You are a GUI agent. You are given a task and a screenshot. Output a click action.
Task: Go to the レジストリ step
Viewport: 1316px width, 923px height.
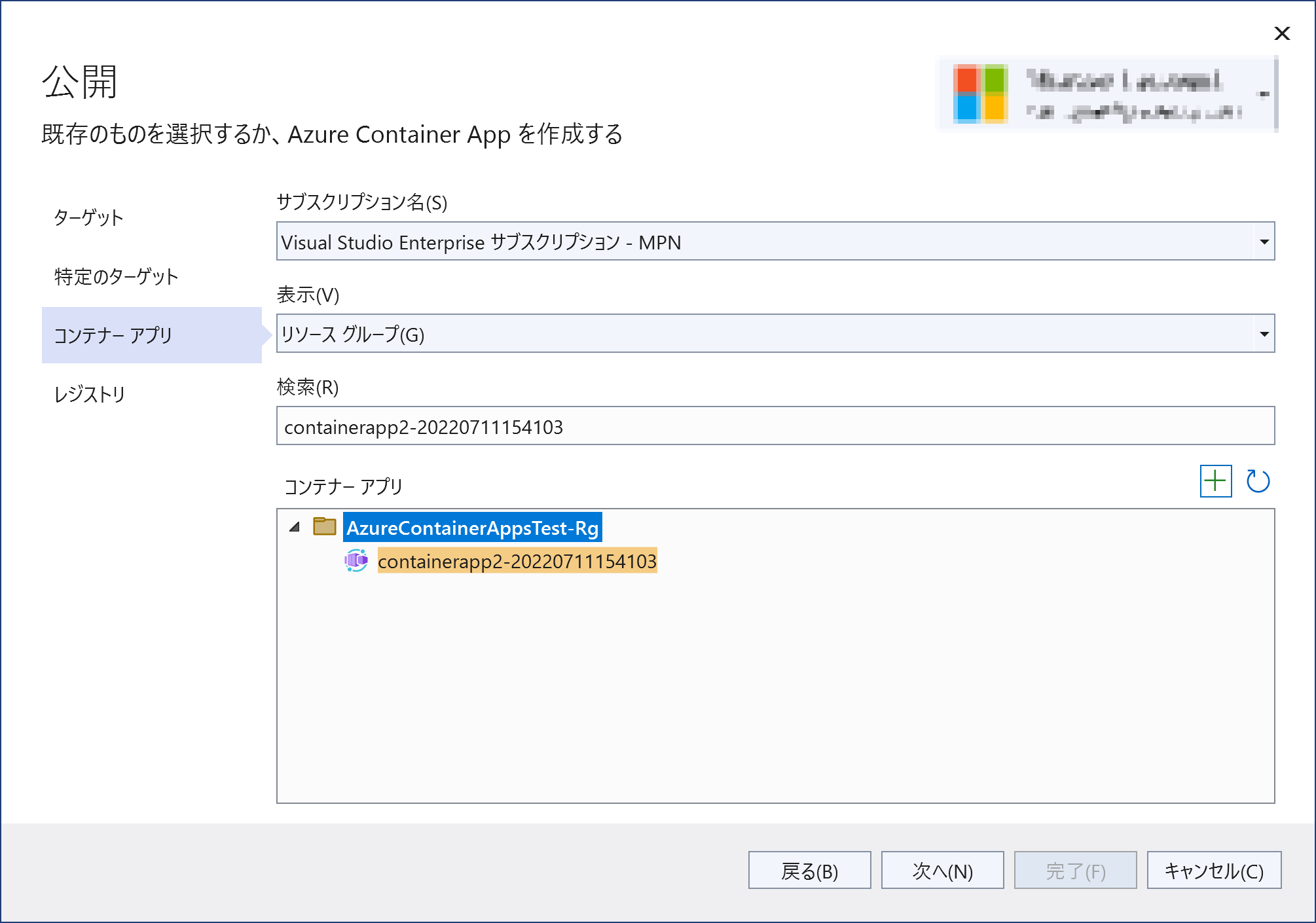(90, 394)
